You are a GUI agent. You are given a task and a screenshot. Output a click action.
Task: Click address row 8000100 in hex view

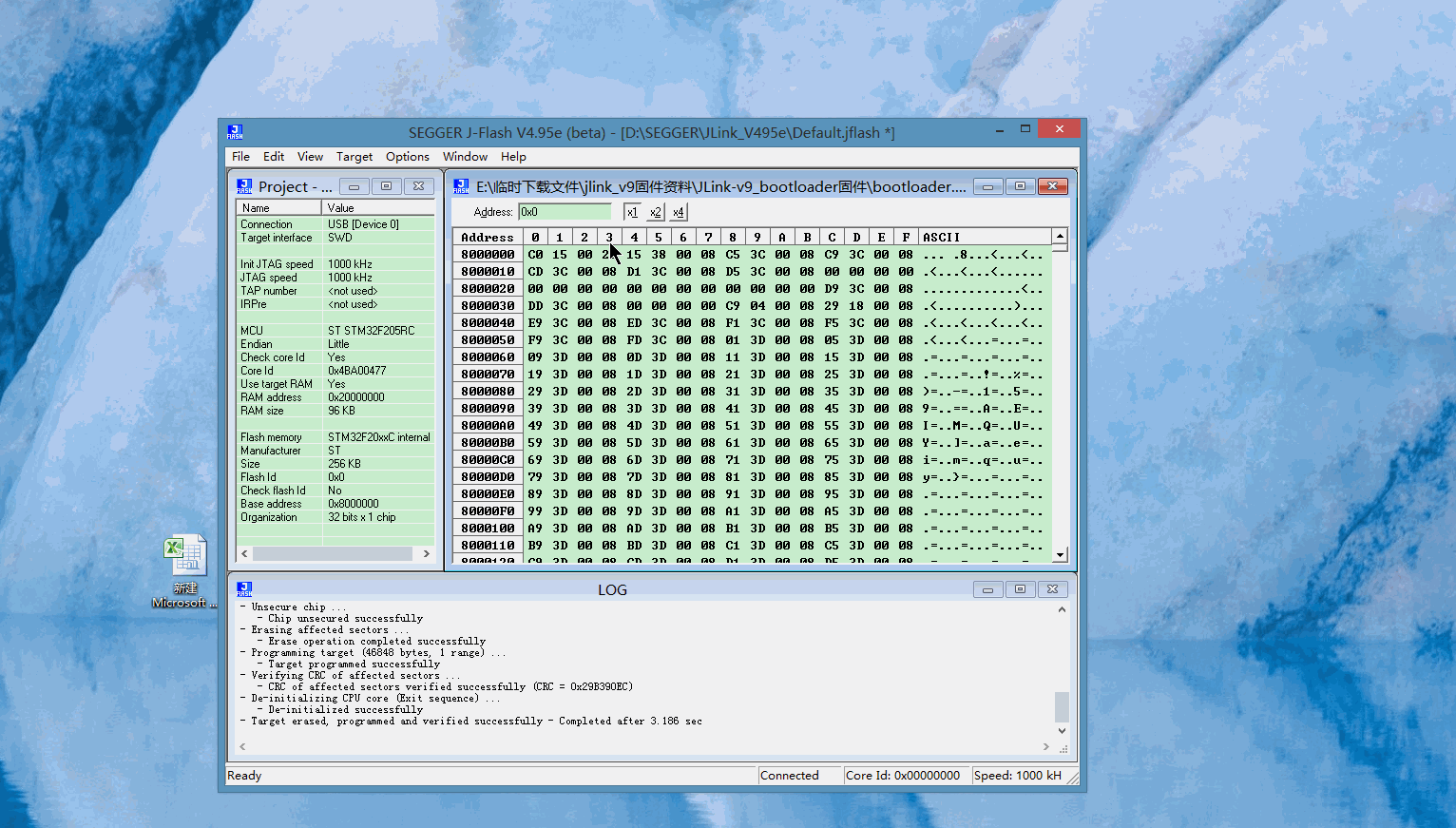[x=488, y=528]
